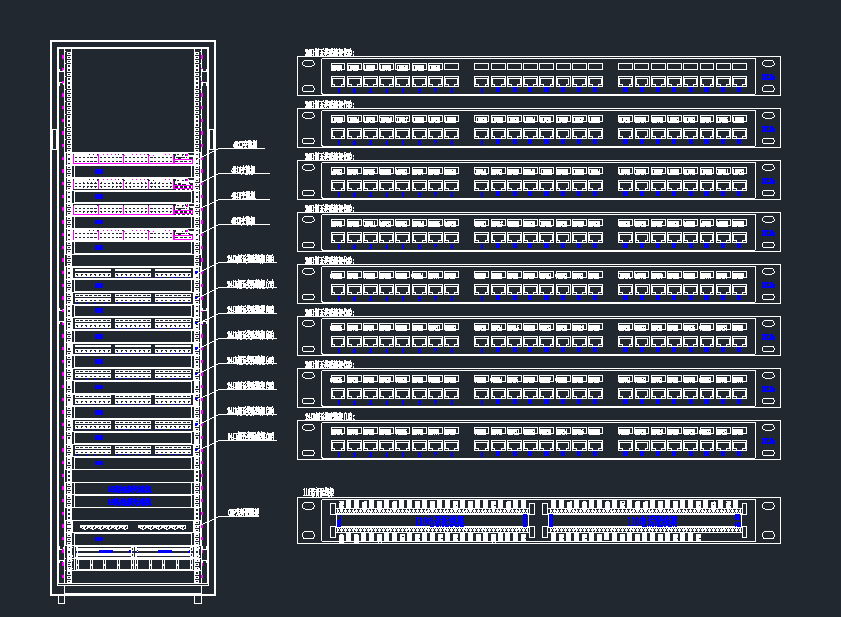Click the first RJ45 port on the top patch panel

338,81
